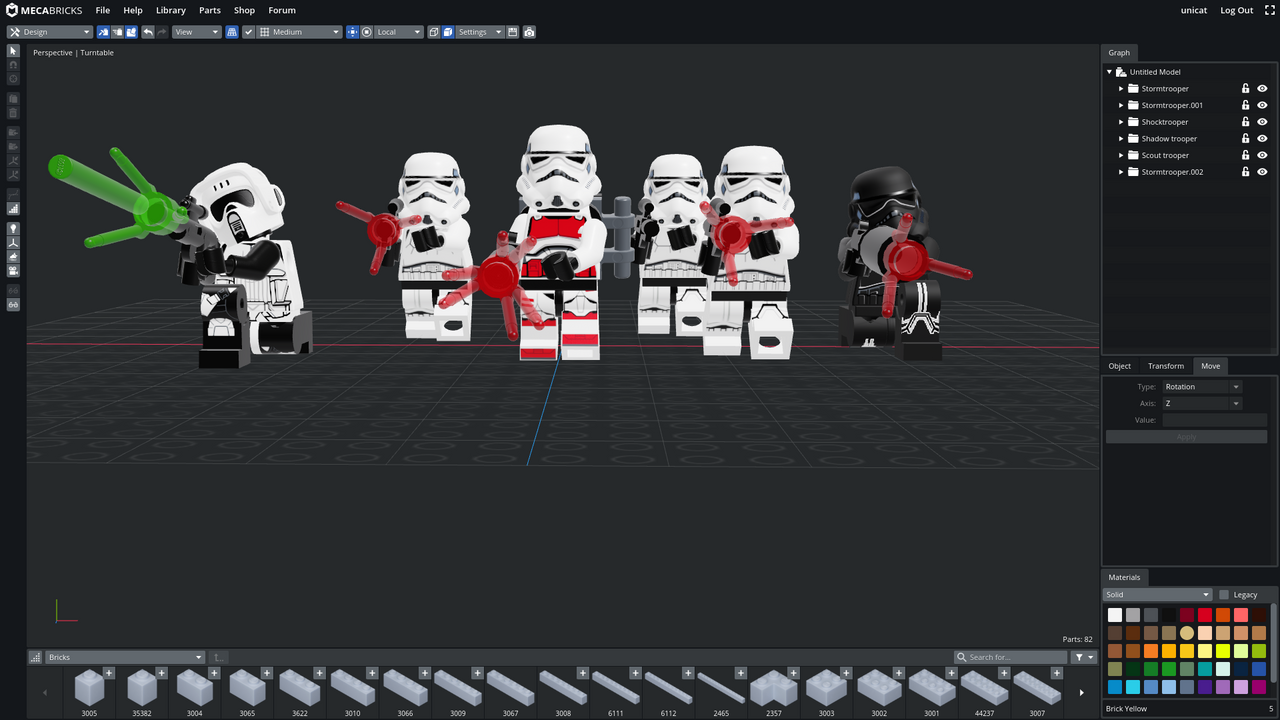Open the Parts menu
This screenshot has width=1280, height=720.
[x=210, y=10]
